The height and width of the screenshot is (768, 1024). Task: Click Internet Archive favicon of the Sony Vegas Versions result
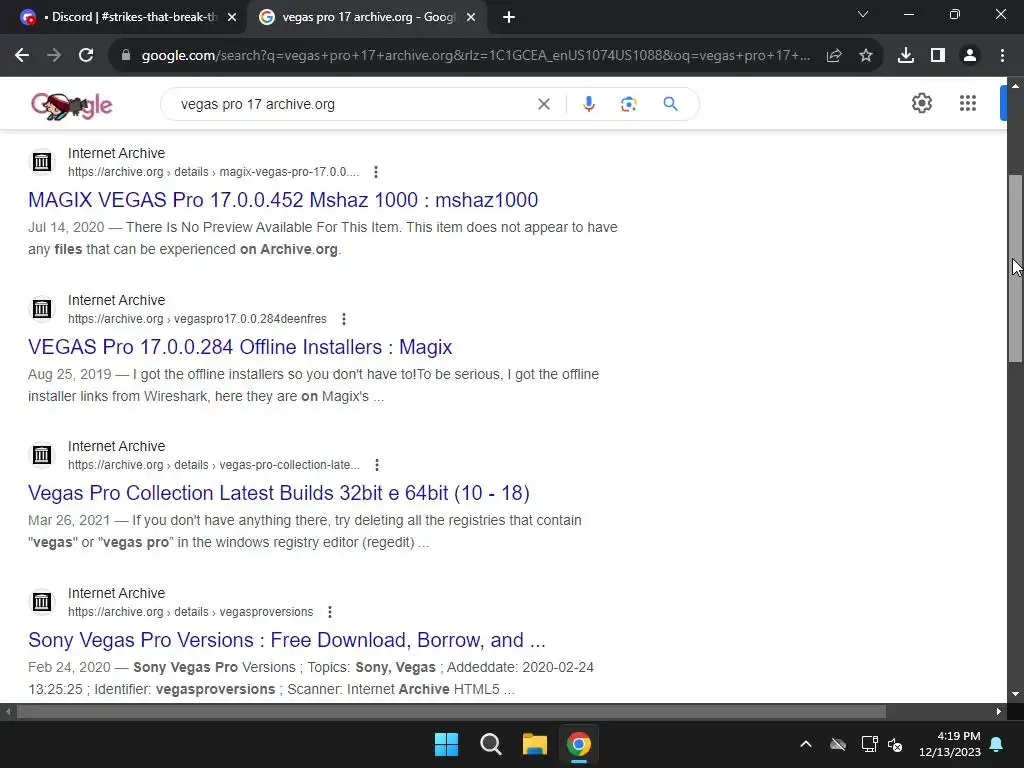coord(42,601)
